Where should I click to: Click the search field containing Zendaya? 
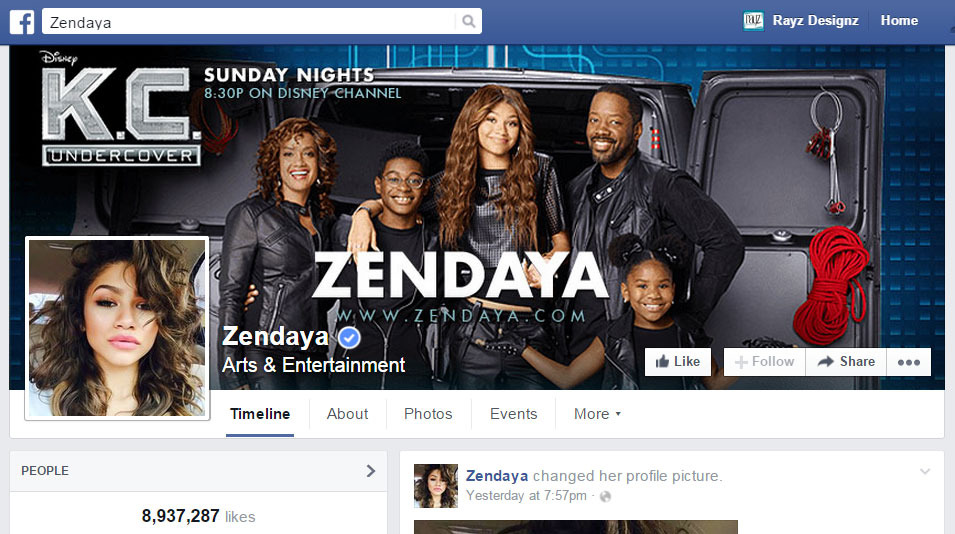tap(248, 22)
